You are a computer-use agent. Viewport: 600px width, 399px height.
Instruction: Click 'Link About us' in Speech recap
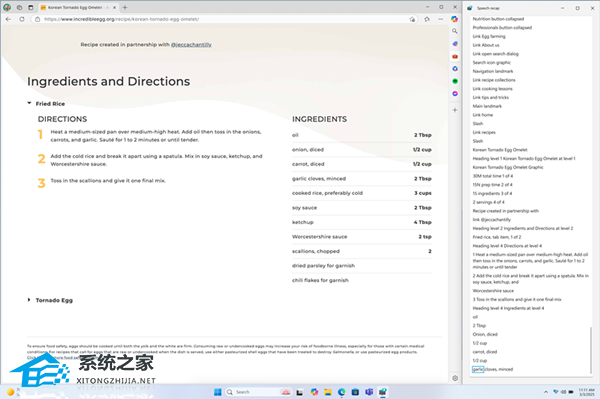pos(486,45)
